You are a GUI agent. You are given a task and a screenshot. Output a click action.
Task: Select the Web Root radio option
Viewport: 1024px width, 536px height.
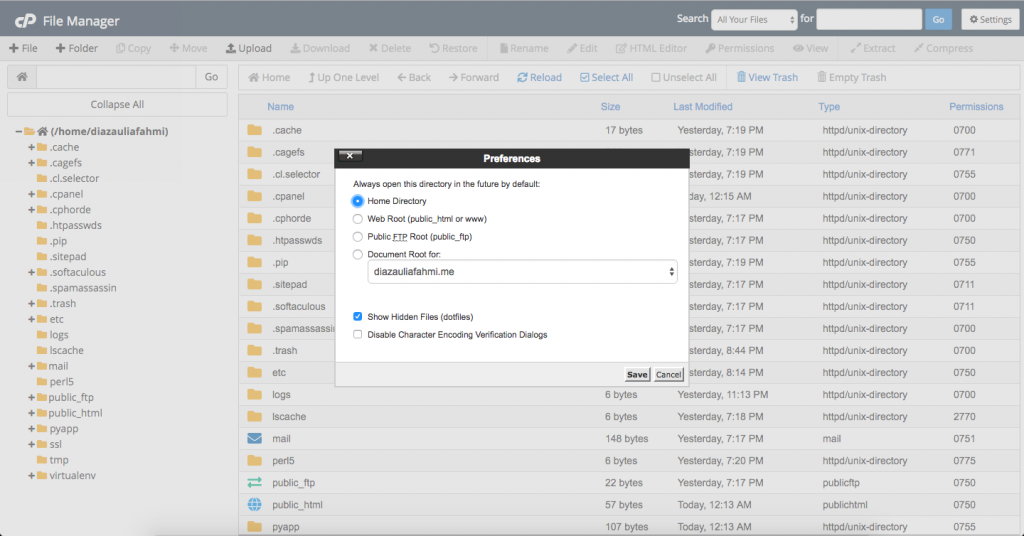[x=358, y=219]
